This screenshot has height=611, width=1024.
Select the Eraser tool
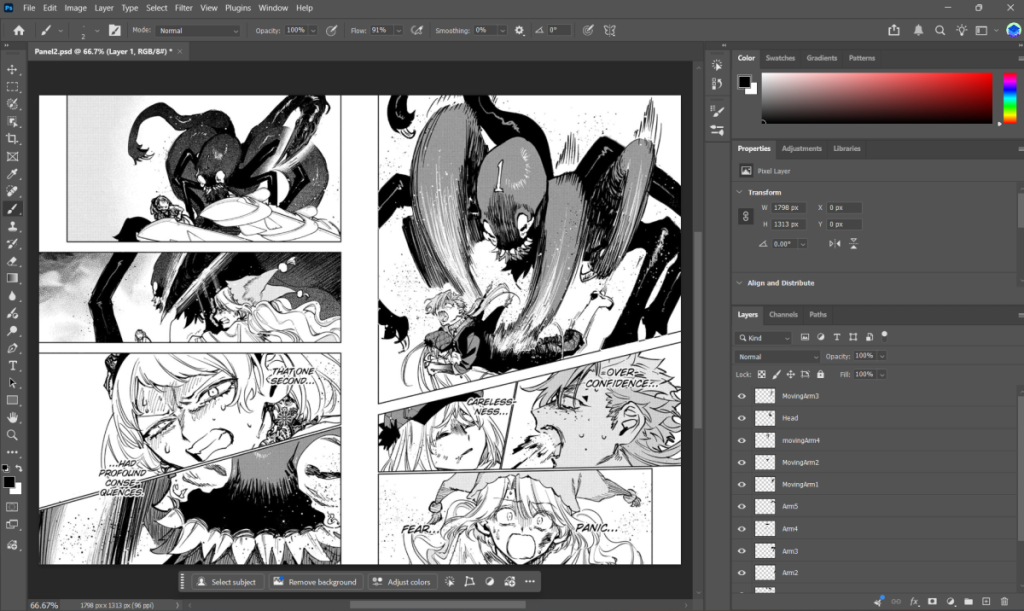12,261
